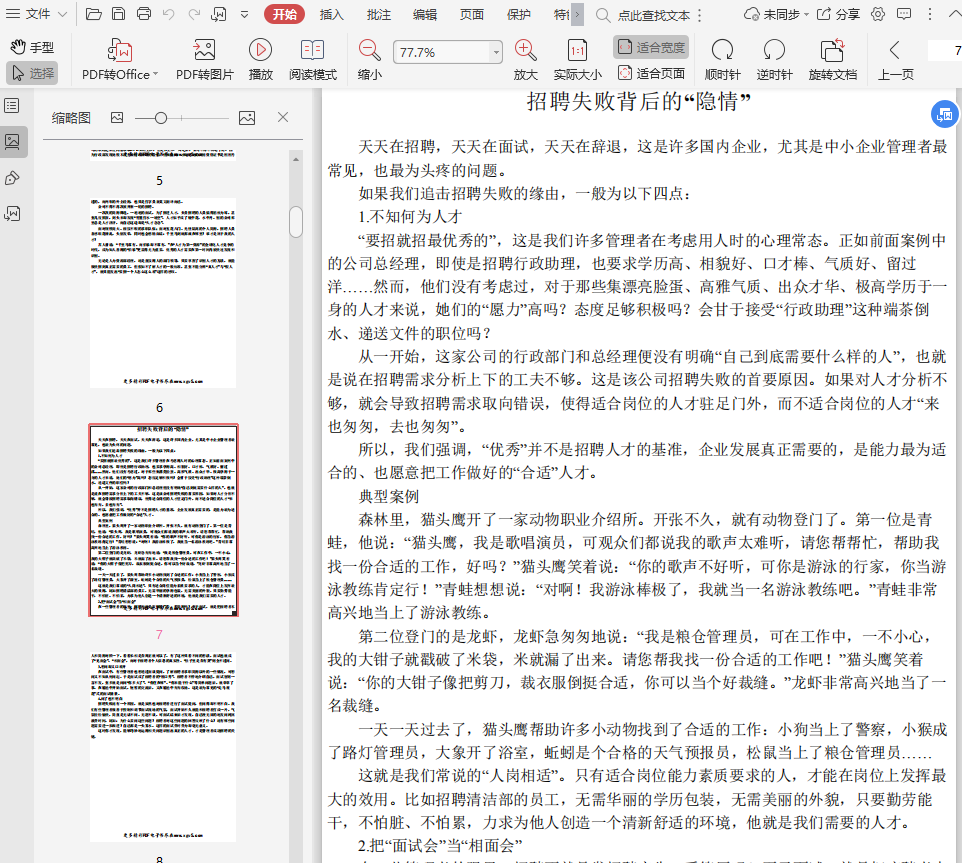Click the PDF转图片 tool
The width and height of the screenshot is (962, 863).
point(205,59)
